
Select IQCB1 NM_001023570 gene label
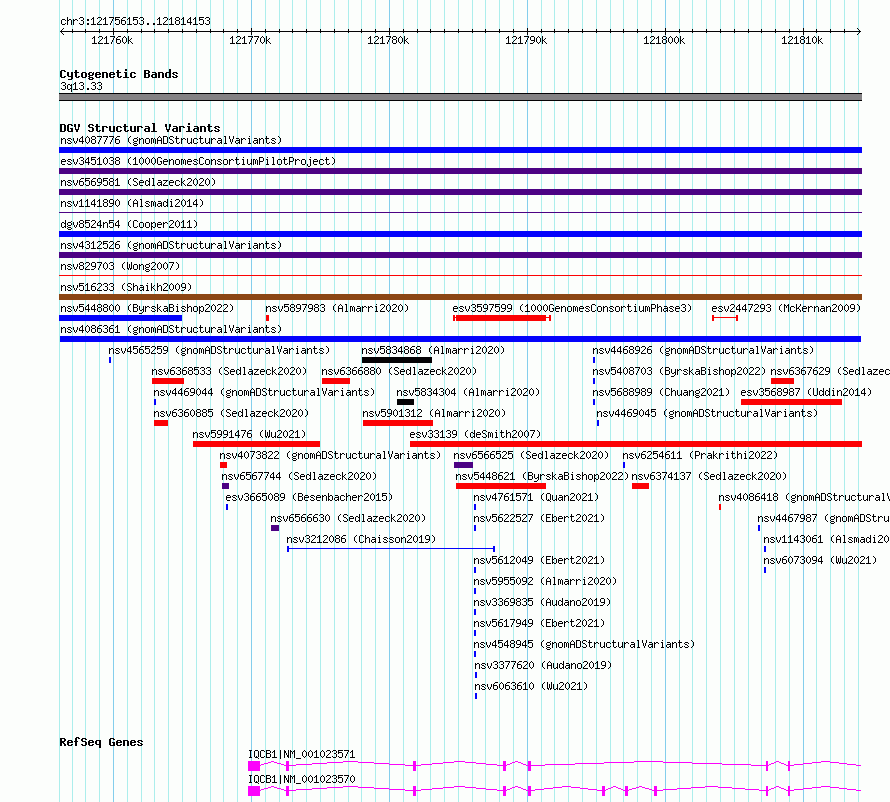point(302,779)
